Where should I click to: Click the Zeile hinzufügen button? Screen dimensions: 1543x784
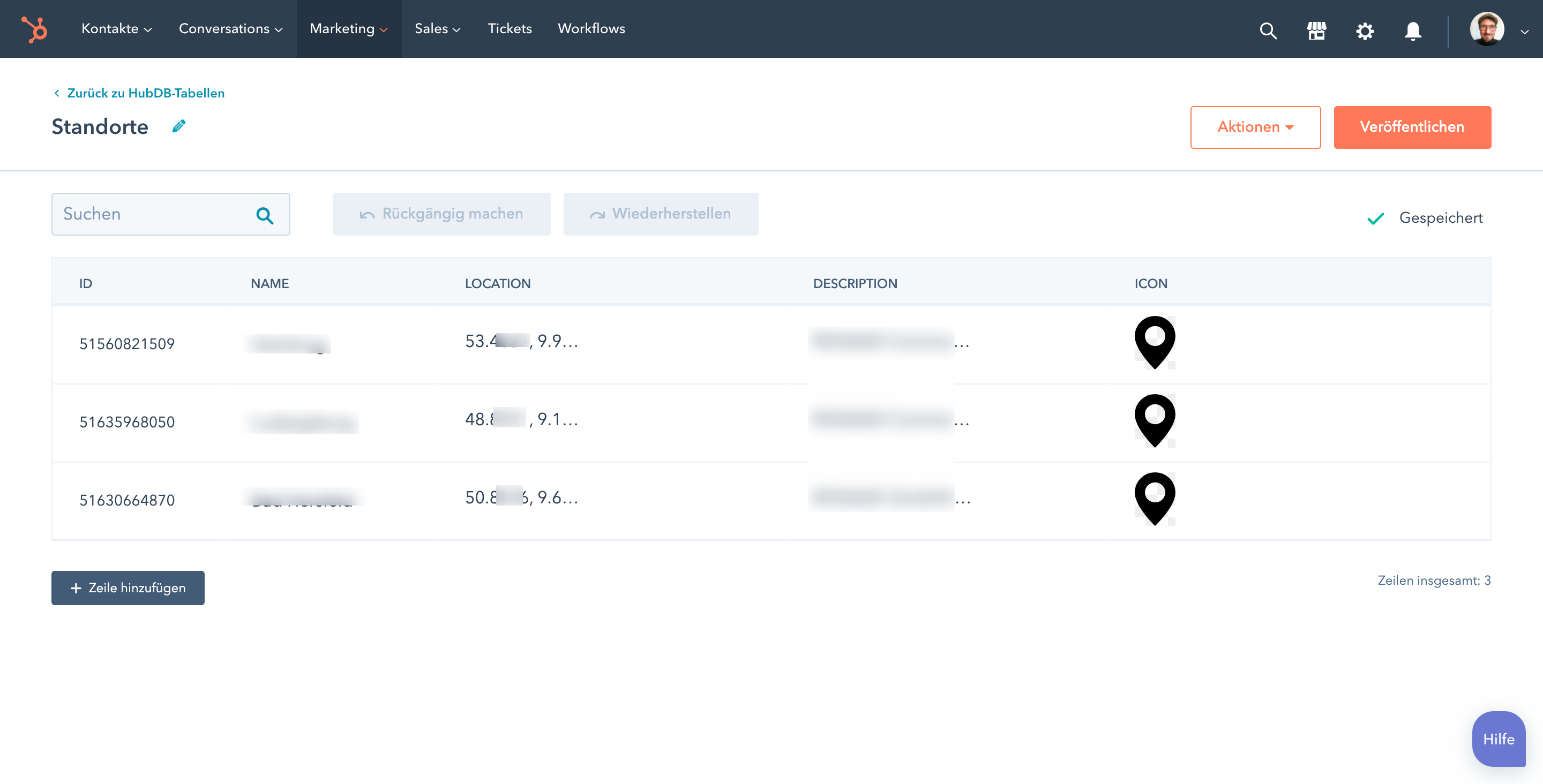coord(128,587)
